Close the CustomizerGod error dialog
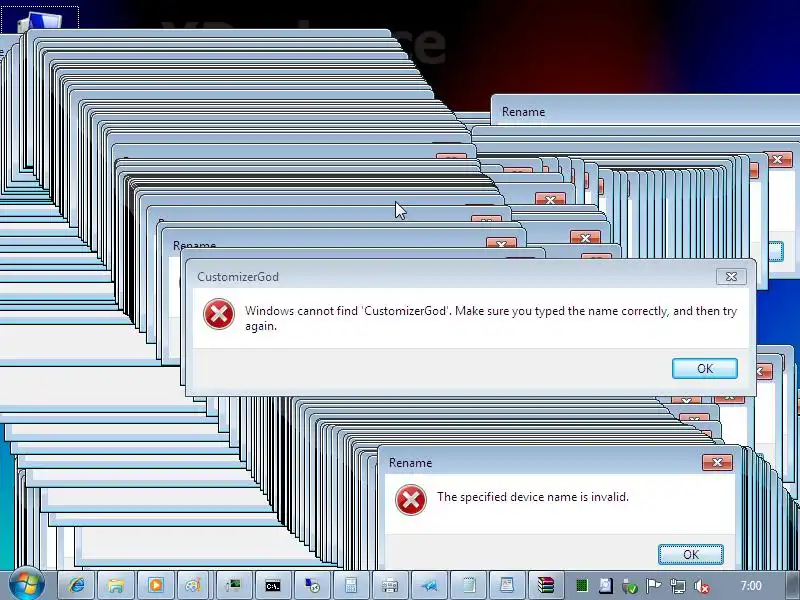 click(731, 277)
